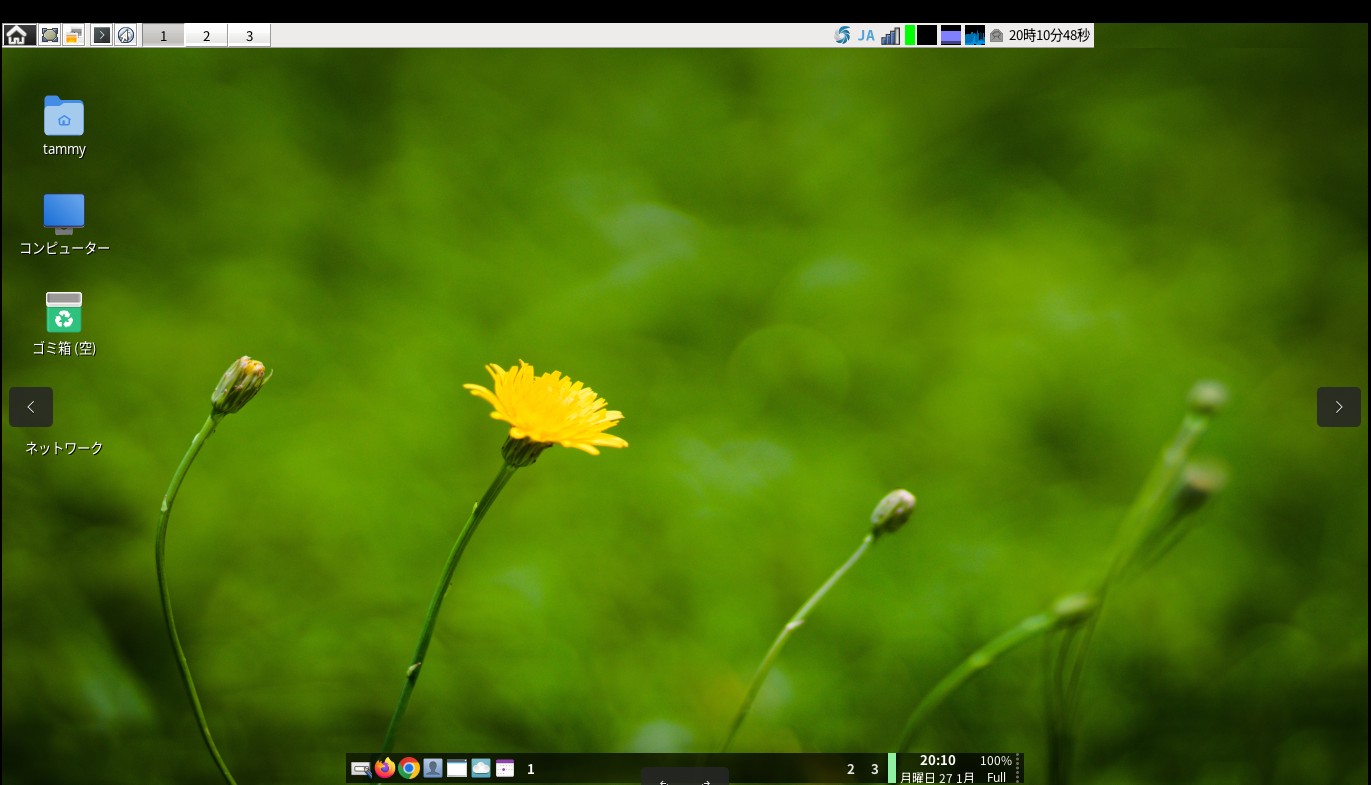Open the contacts icon in the dock
Screen dimensions: 1371x785
click(x=433, y=768)
